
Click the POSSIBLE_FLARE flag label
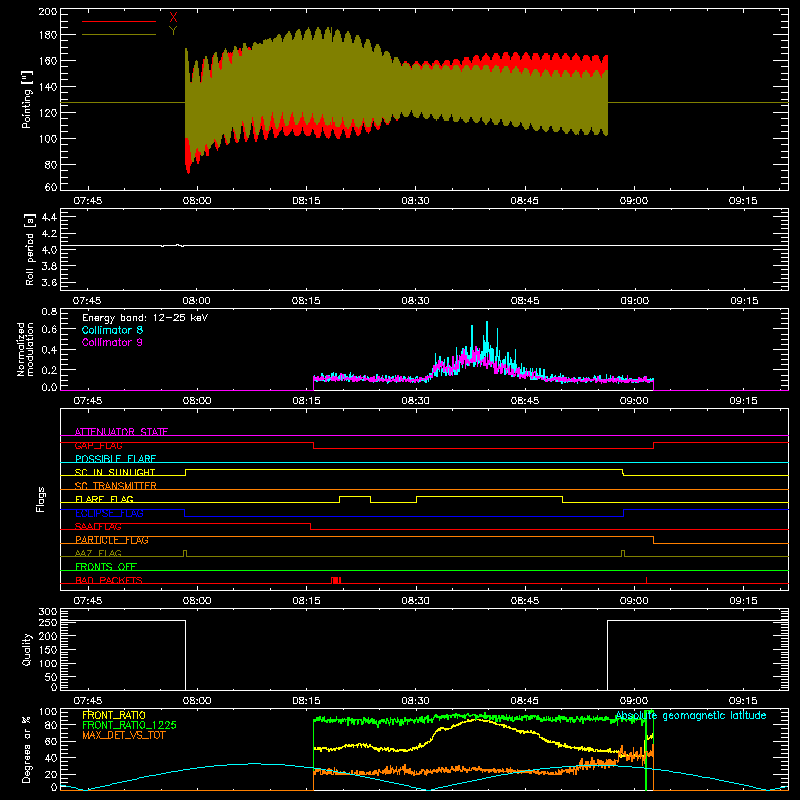[x=115, y=459]
